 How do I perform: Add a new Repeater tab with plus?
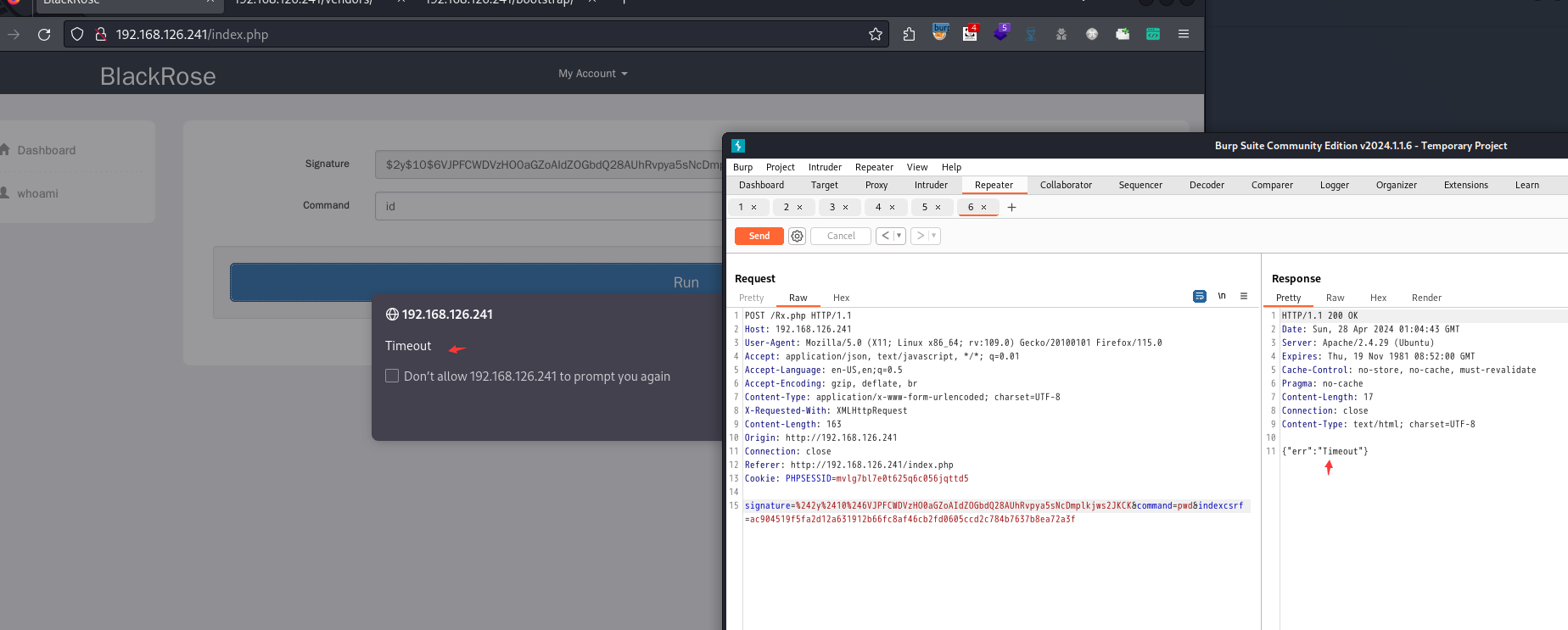point(1011,207)
